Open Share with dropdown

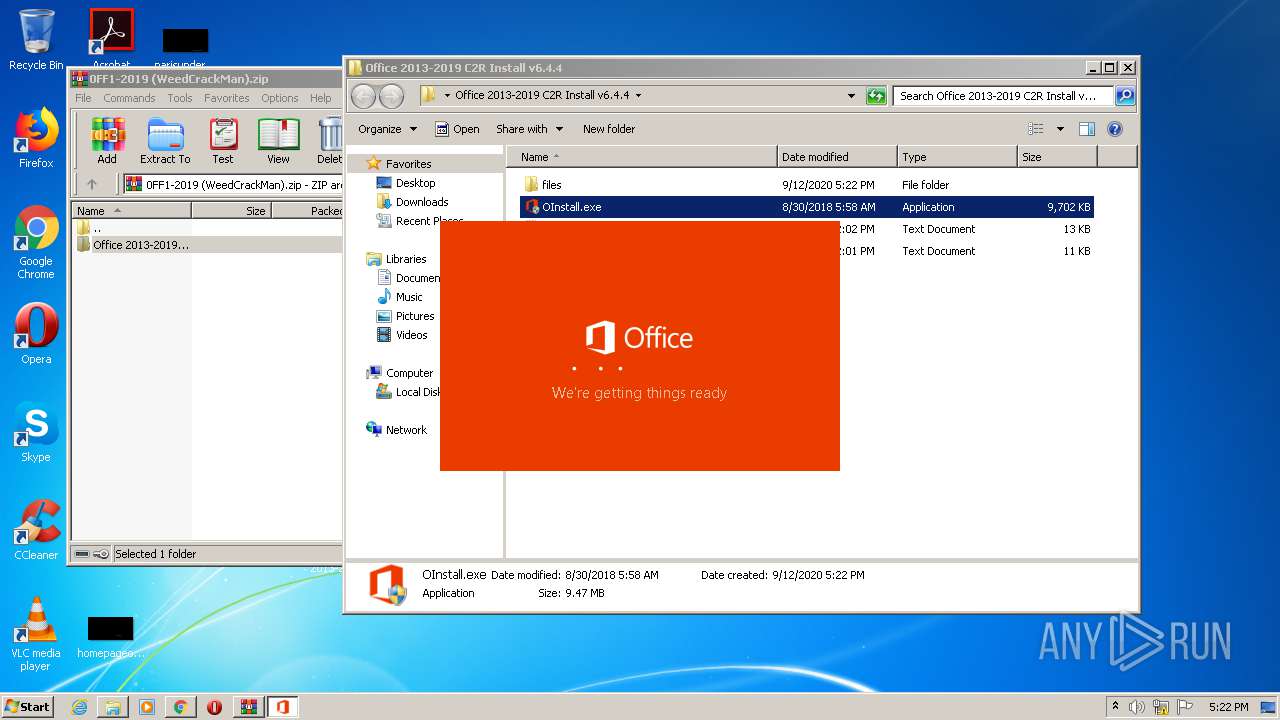click(530, 129)
